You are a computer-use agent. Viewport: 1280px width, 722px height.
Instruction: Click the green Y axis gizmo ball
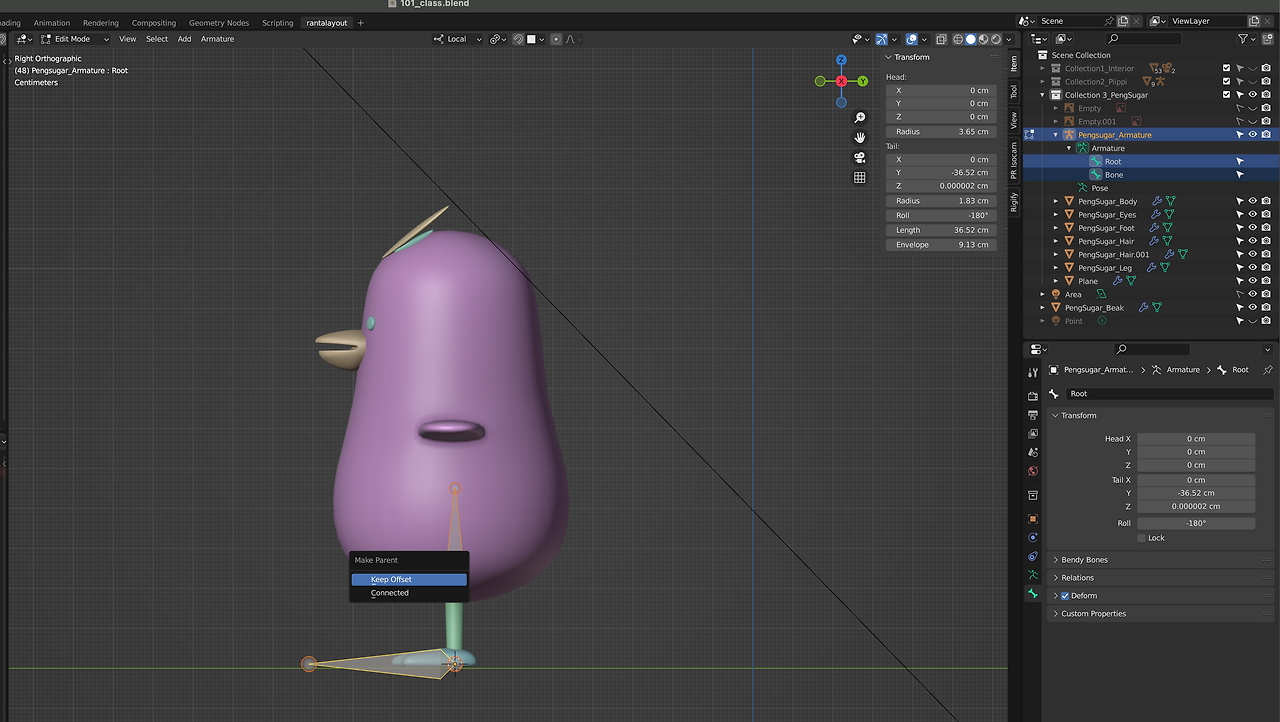coord(862,81)
